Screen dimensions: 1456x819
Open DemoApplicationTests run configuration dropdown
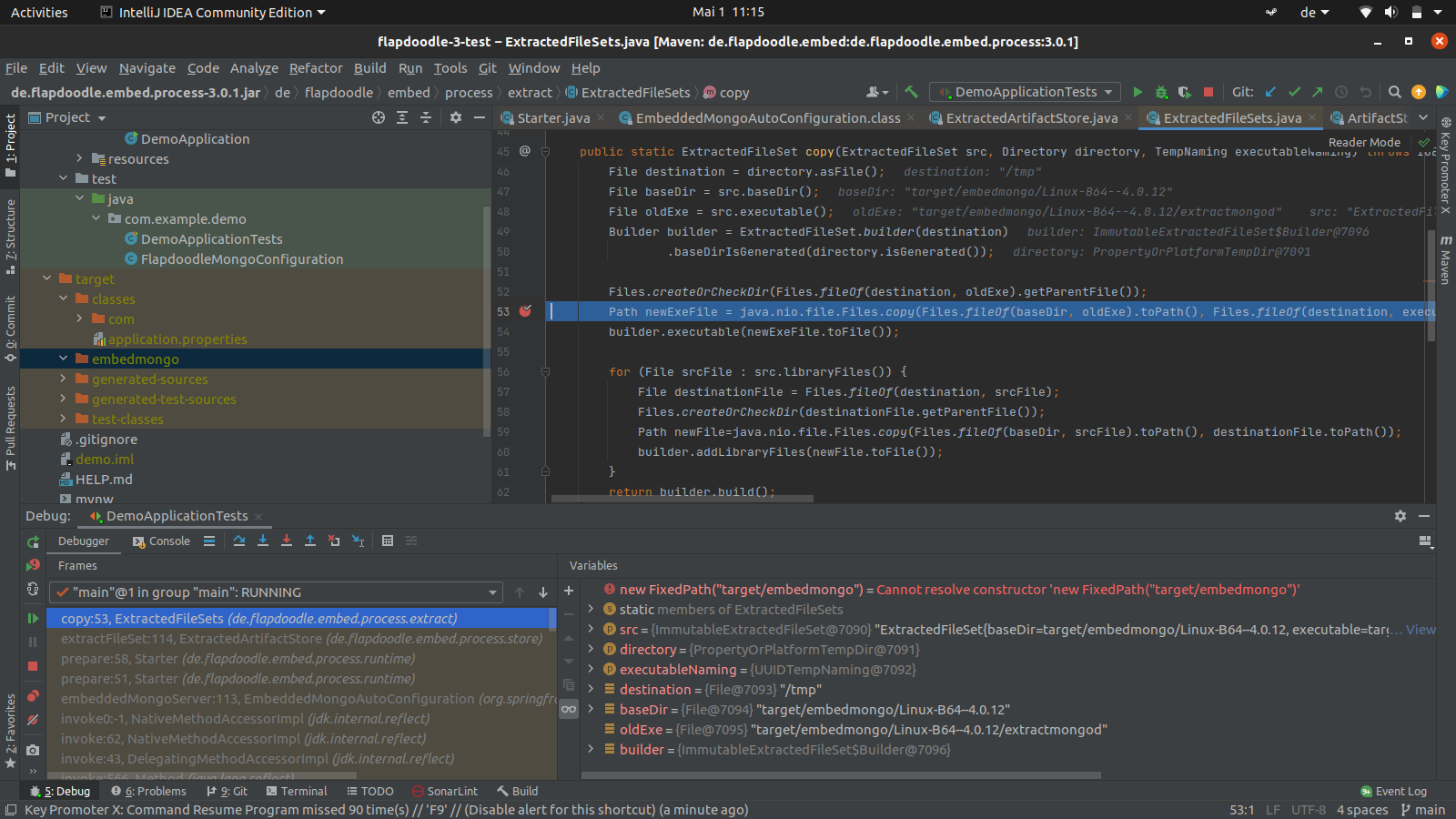pyautogui.click(x=1026, y=92)
